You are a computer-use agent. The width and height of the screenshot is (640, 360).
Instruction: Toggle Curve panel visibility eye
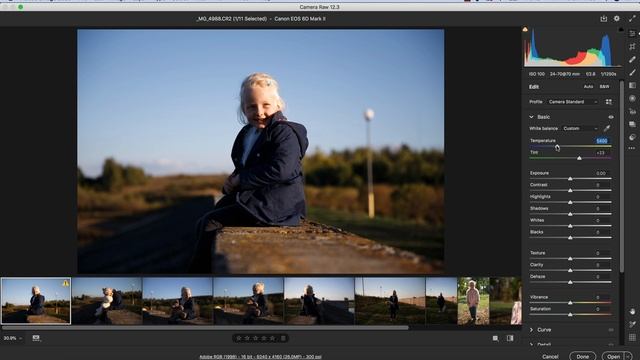[x=611, y=330]
